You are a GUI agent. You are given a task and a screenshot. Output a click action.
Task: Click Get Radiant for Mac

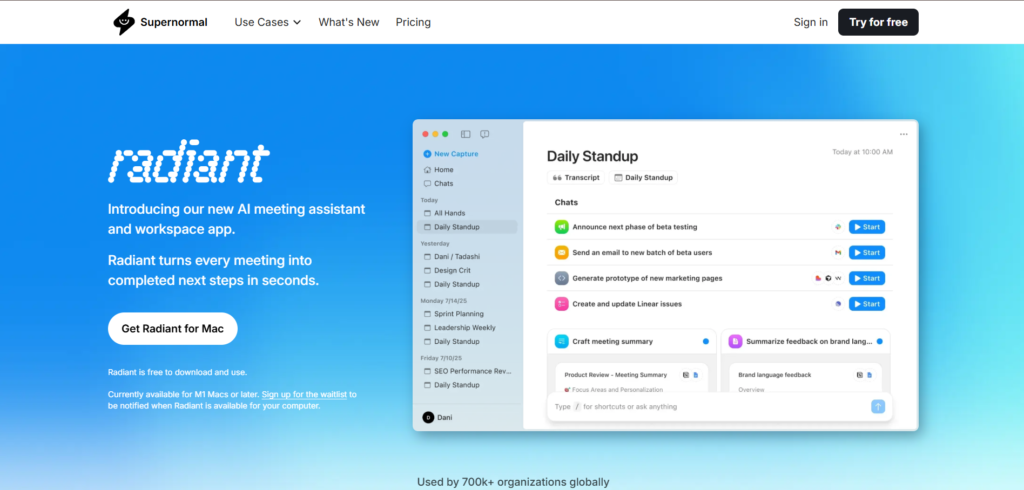coord(172,329)
